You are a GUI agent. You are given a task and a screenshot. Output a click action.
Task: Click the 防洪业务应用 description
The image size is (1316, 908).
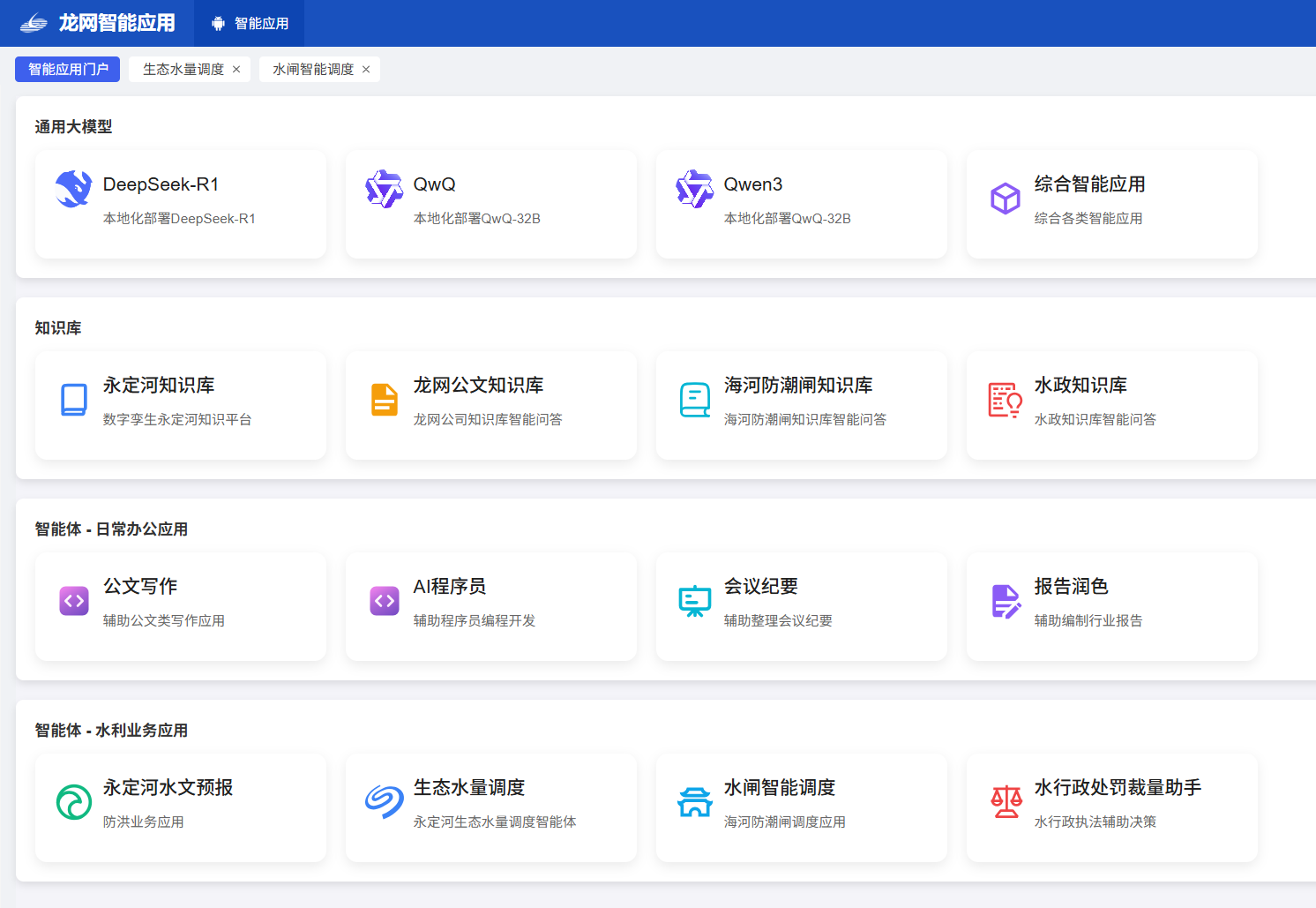(144, 822)
